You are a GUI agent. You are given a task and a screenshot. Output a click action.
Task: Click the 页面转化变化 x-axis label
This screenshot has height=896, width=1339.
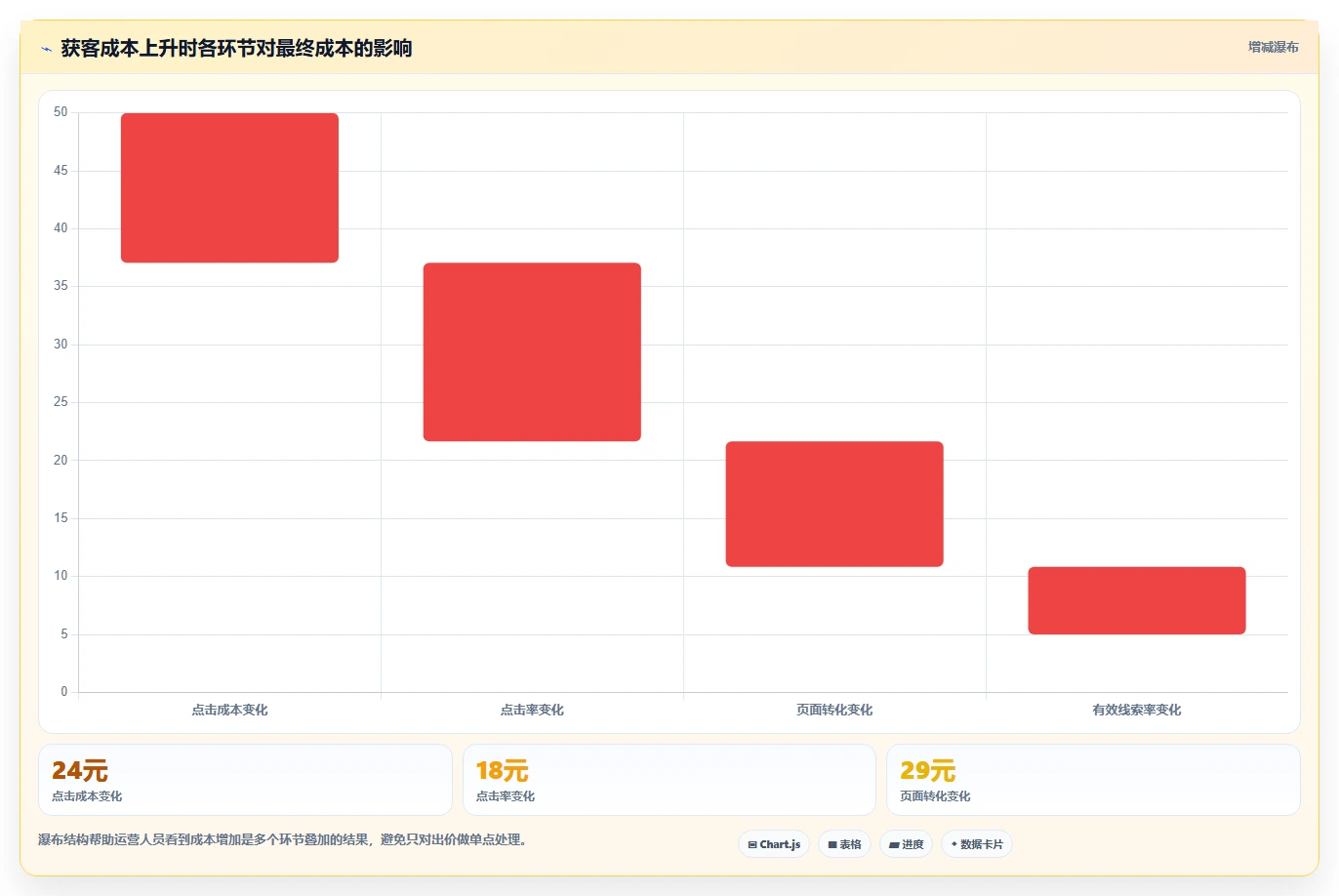[834, 710]
